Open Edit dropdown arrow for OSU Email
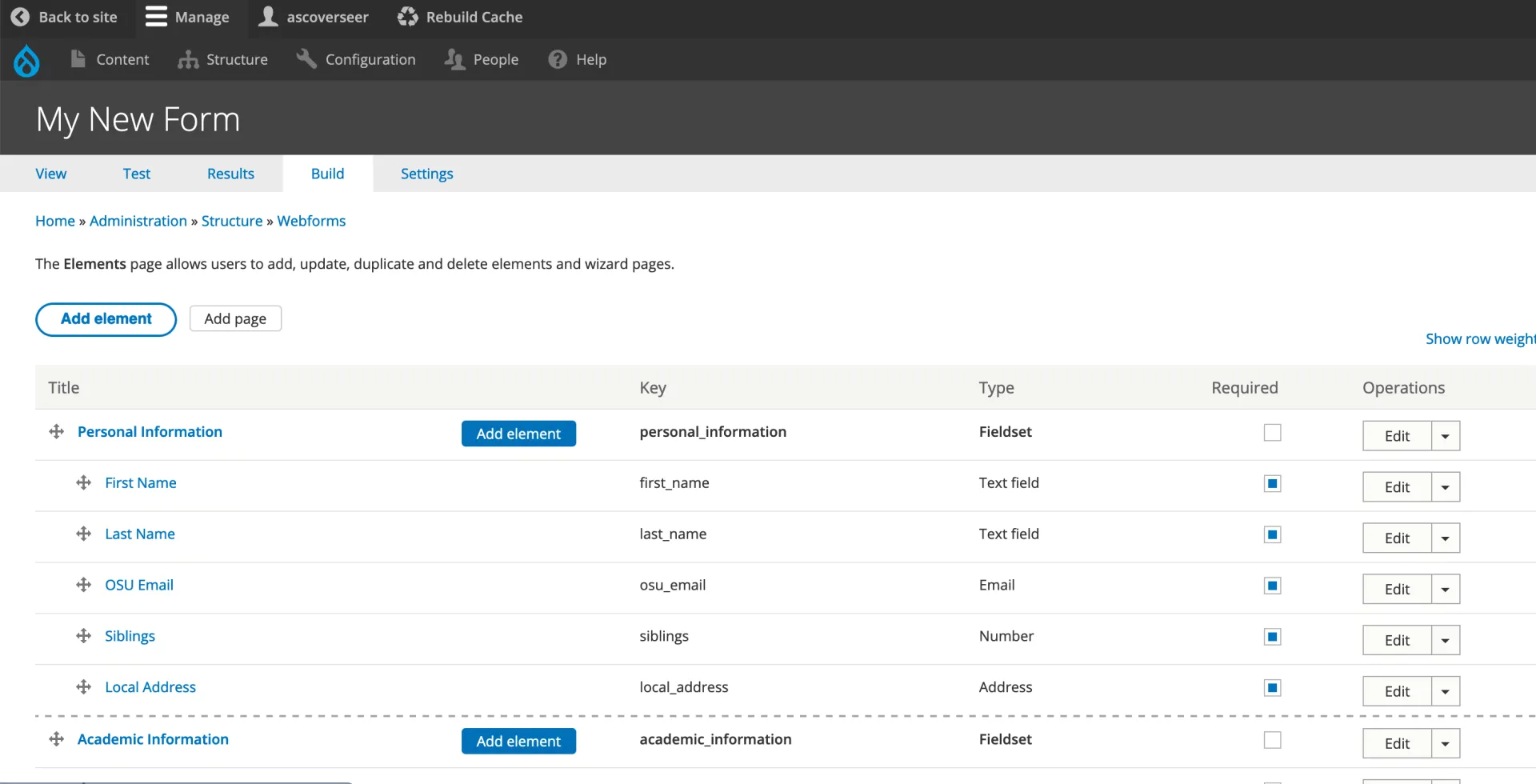This screenshot has height=784, width=1536. 1446,590
